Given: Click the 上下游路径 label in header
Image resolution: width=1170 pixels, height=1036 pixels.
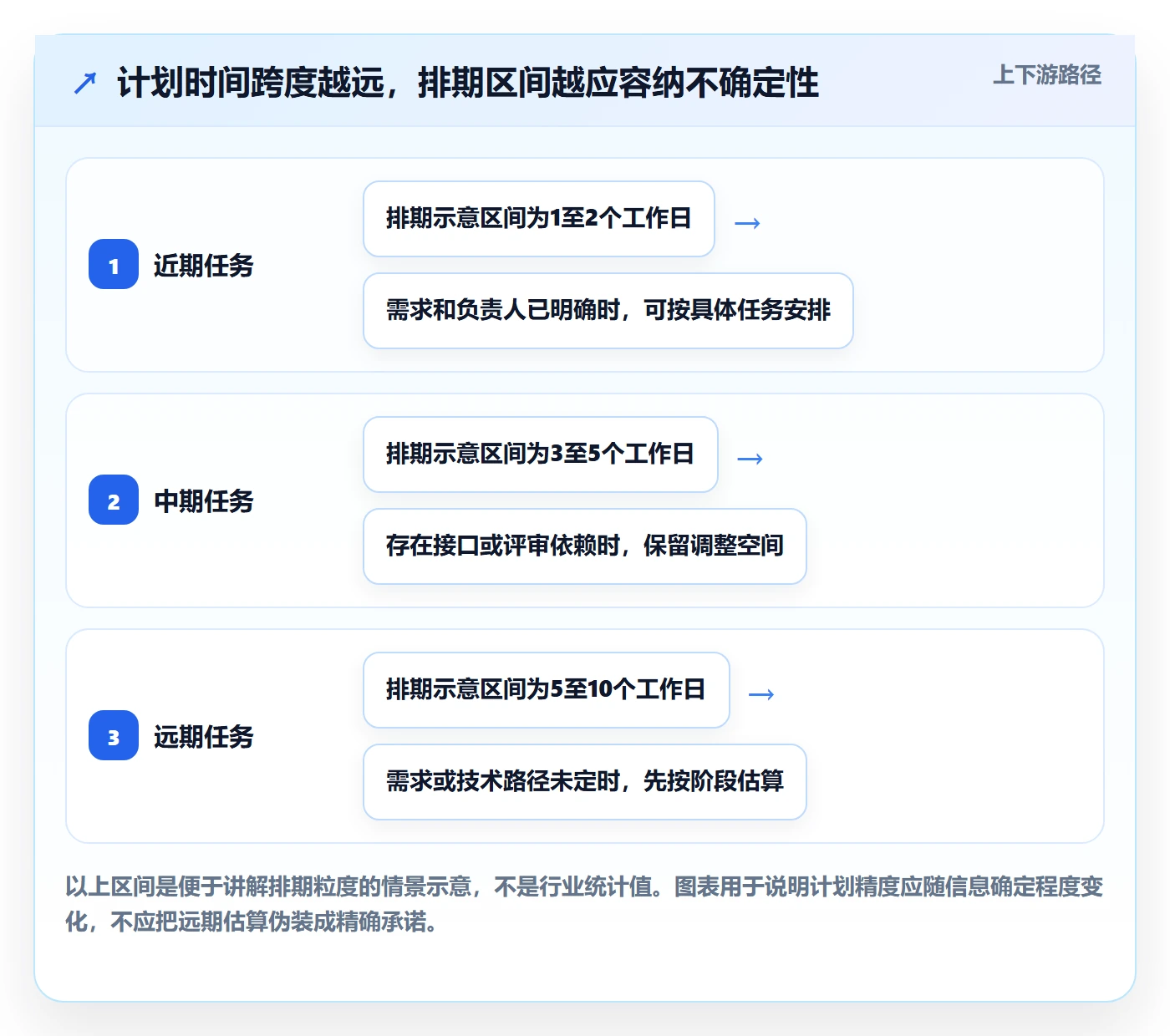Looking at the screenshot, I should (1047, 75).
